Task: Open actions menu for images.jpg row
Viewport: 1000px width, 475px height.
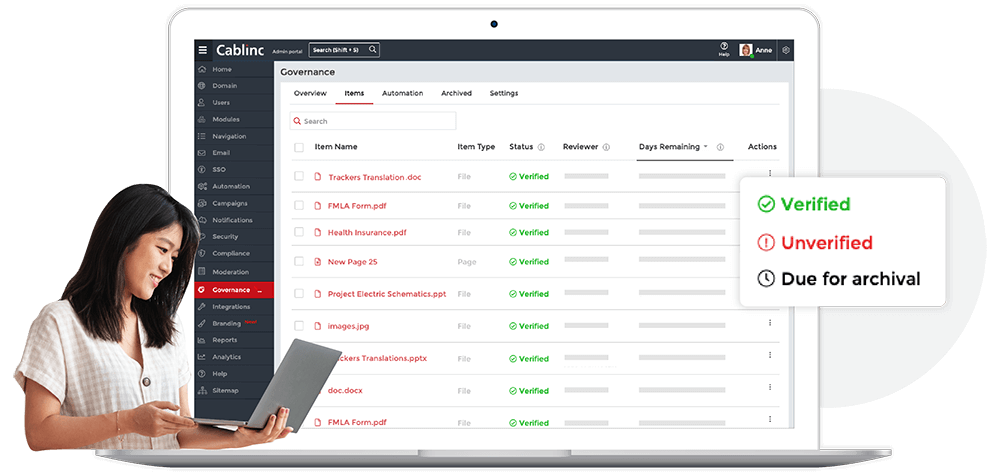Action: tap(770, 323)
